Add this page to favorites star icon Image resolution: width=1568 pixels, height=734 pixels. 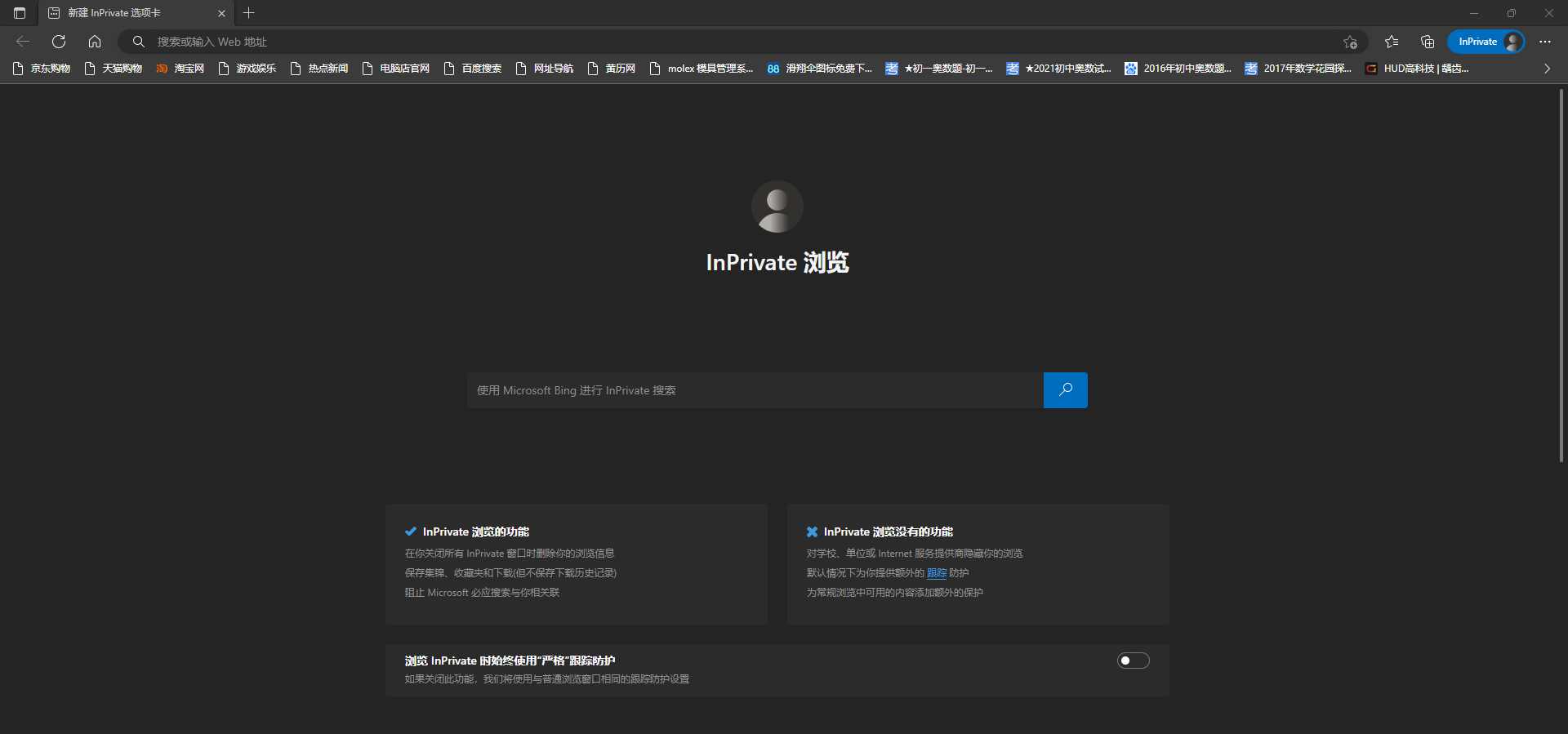pos(1350,42)
